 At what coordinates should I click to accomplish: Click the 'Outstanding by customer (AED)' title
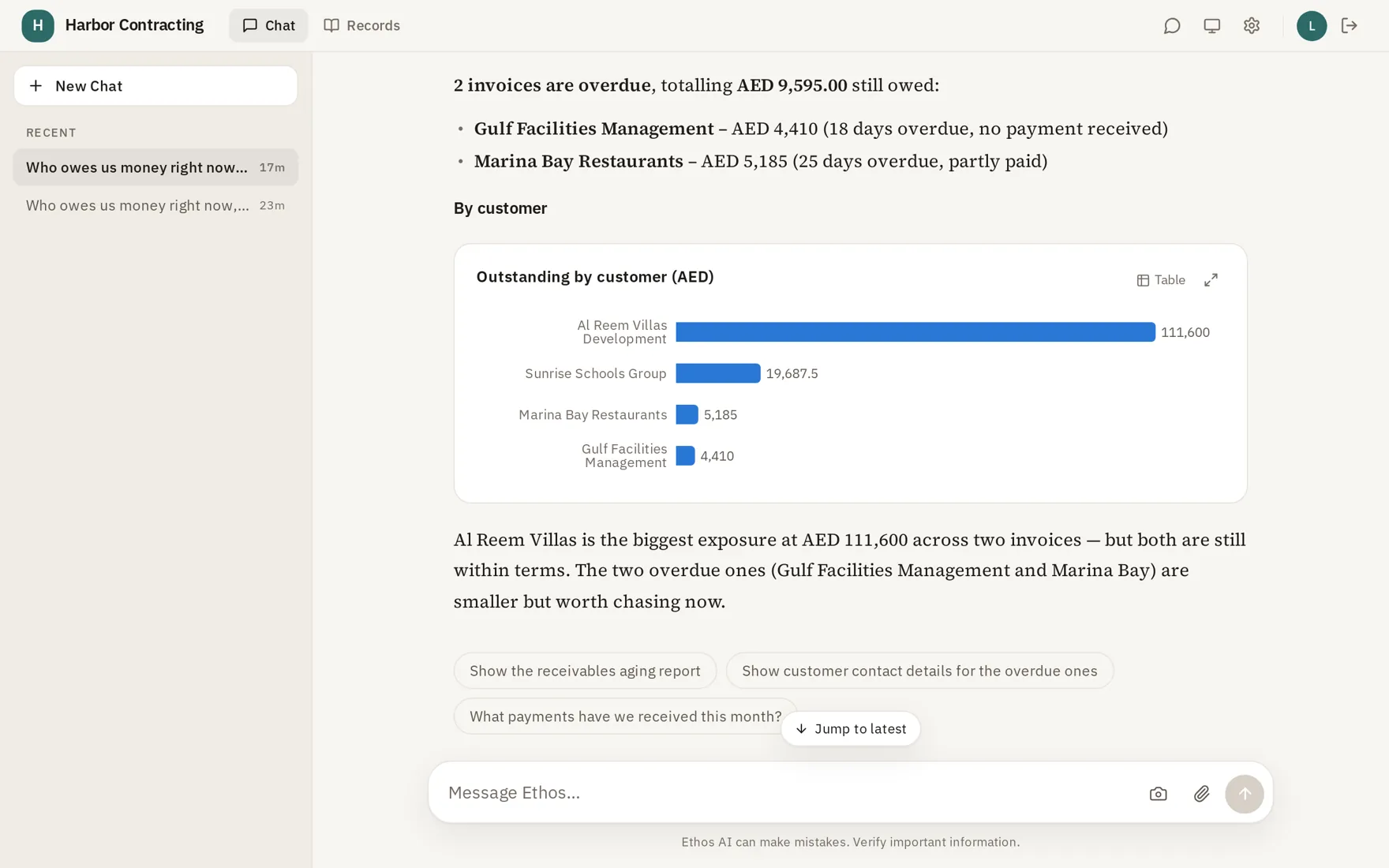(x=595, y=277)
